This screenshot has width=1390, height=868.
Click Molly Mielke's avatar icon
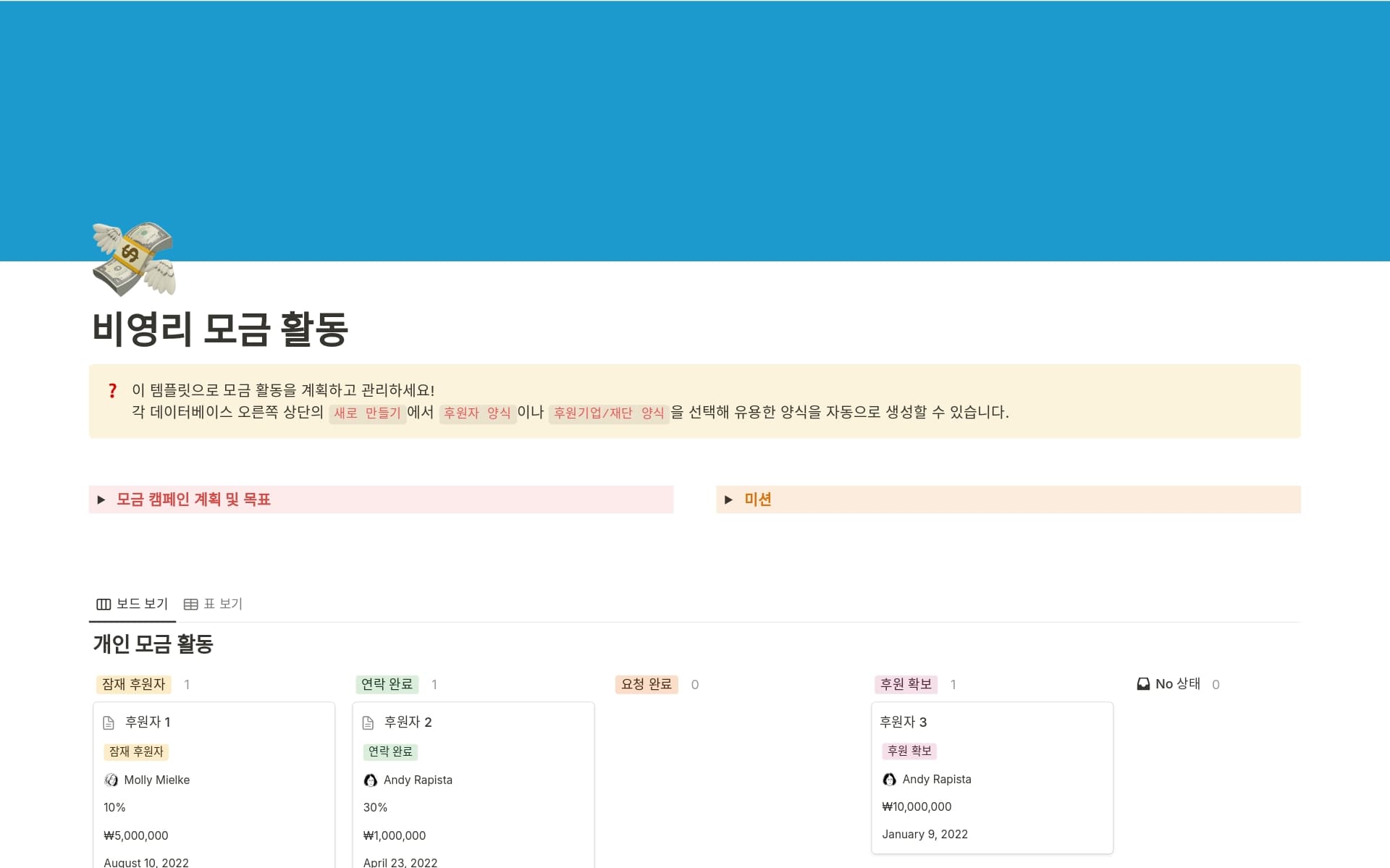(x=111, y=780)
